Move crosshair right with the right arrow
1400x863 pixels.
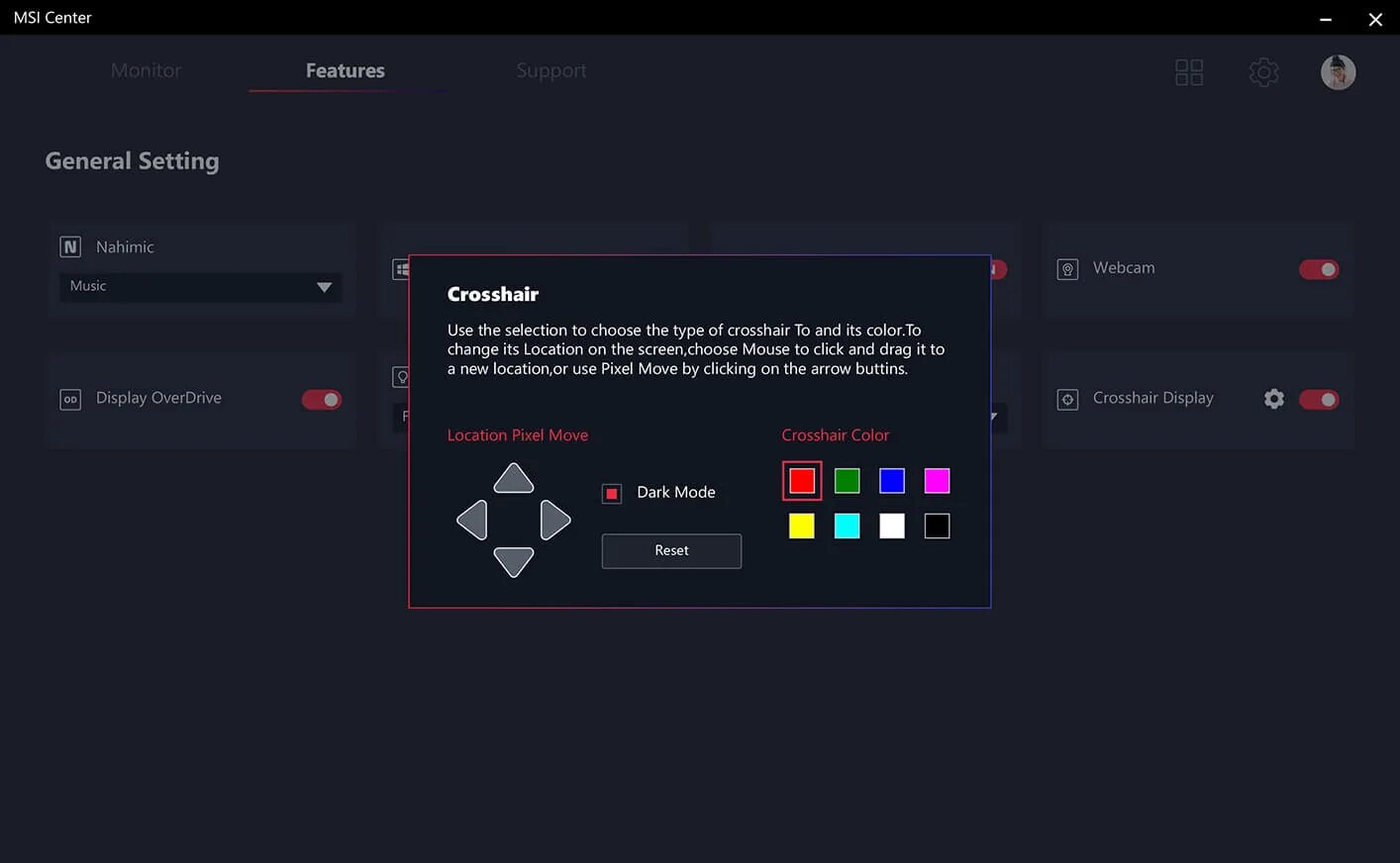555,520
